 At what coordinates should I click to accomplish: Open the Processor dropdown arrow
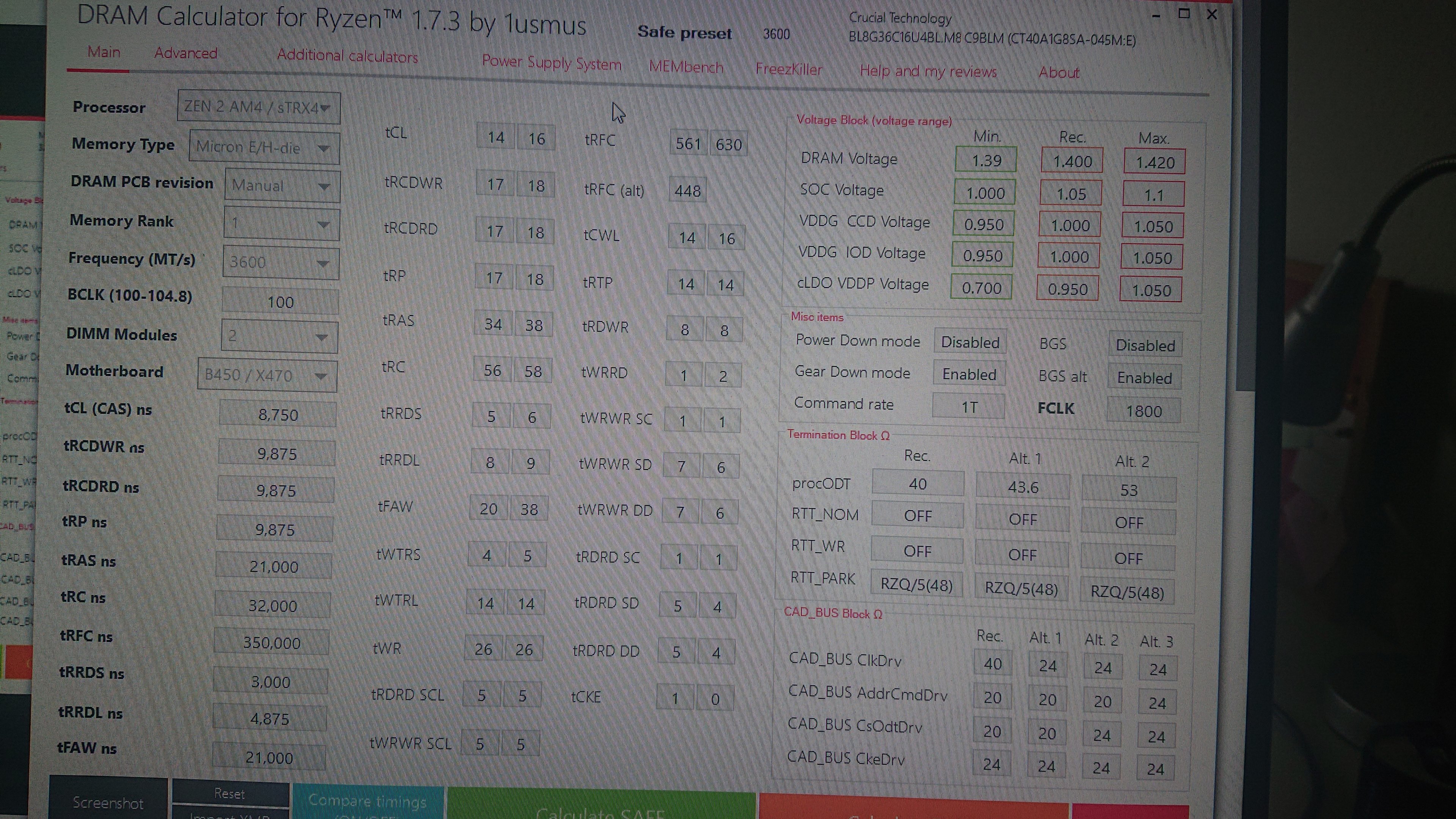coord(326,108)
